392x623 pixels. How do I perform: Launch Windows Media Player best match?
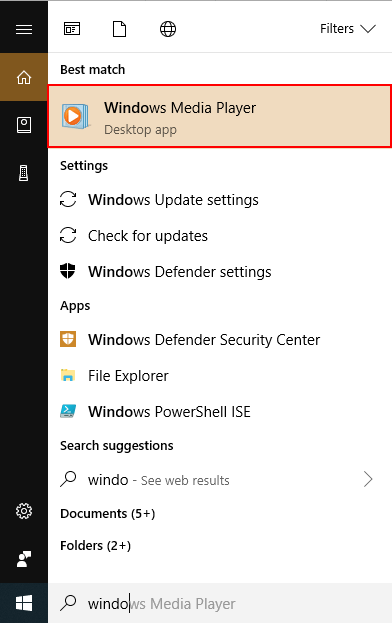pyautogui.click(x=220, y=116)
